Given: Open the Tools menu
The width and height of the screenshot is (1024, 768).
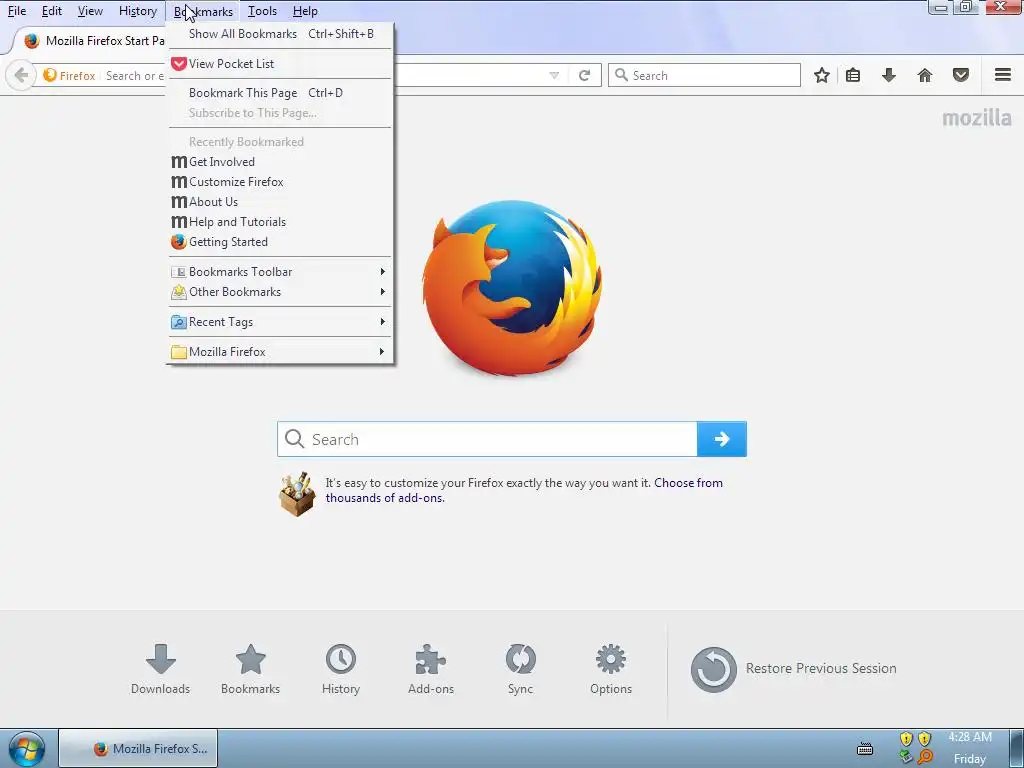Looking at the screenshot, I should coord(263,11).
